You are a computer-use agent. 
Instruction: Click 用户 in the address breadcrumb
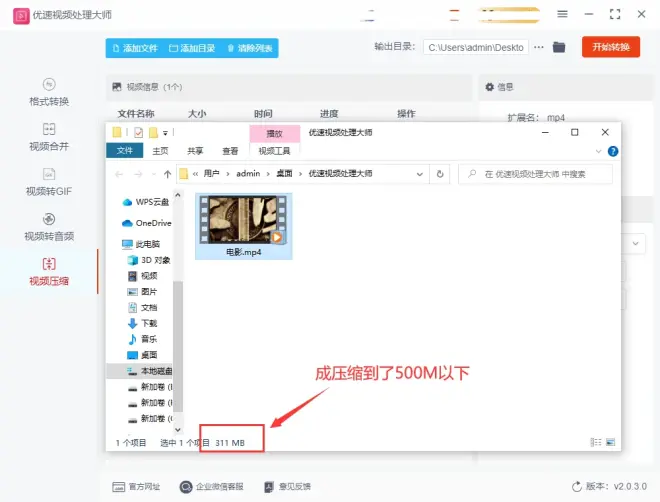click(211, 173)
